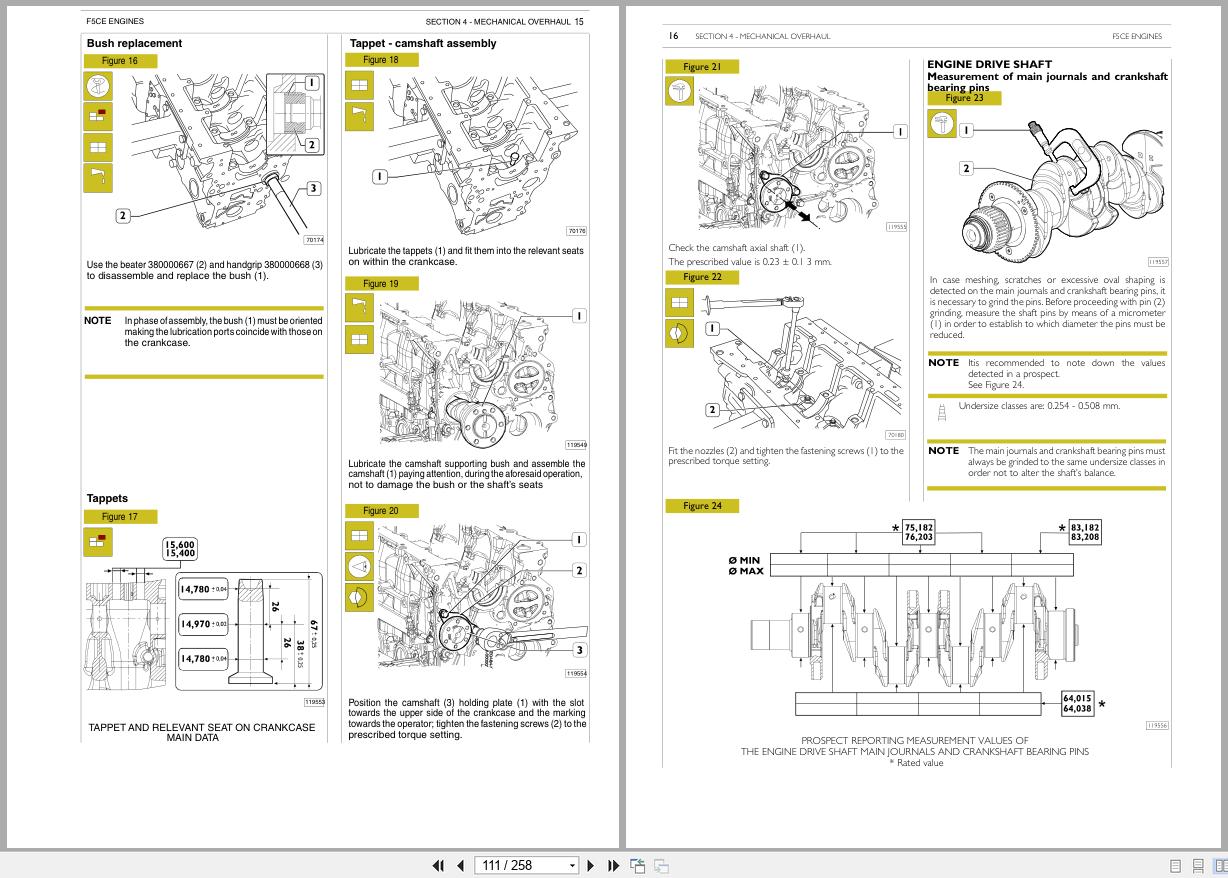1228x878 pixels.
Task: Click the Figure 16 label
Action: pyautogui.click(x=119, y=61)
